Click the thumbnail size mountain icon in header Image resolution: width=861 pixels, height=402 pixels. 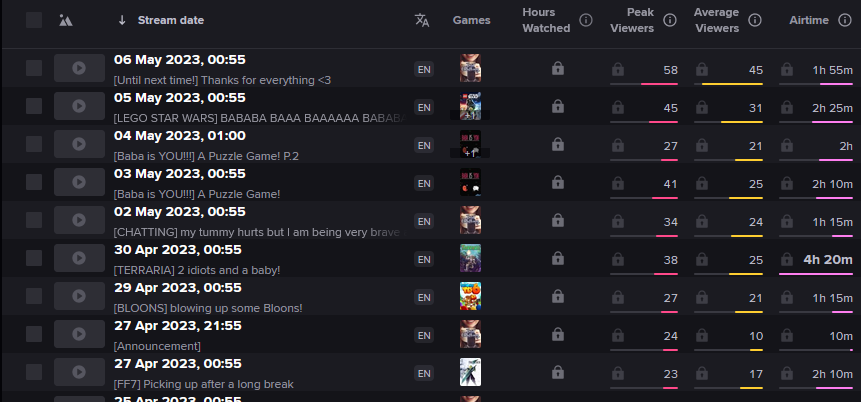pos(66,20)
